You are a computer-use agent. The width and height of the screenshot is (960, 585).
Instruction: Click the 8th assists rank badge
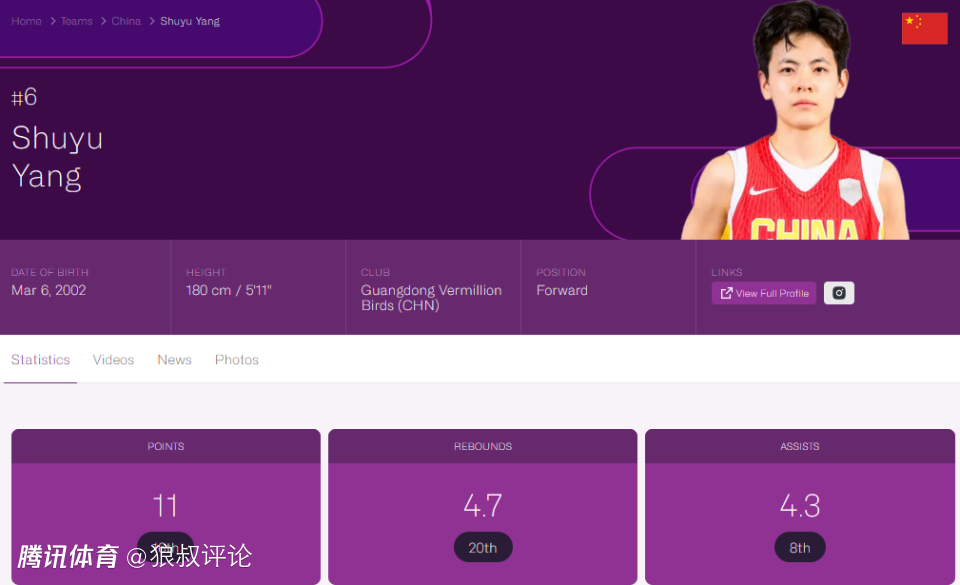point(800,547)
